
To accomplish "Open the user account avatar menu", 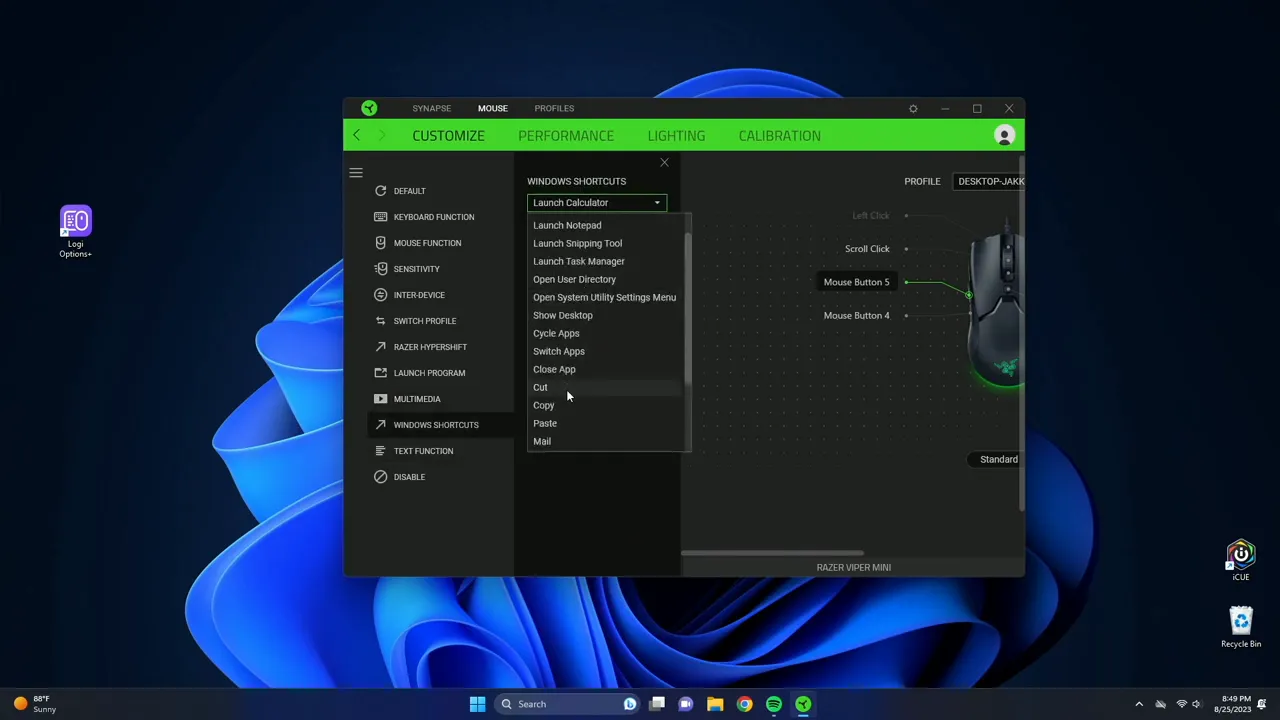I will (x=1004, y=135).
